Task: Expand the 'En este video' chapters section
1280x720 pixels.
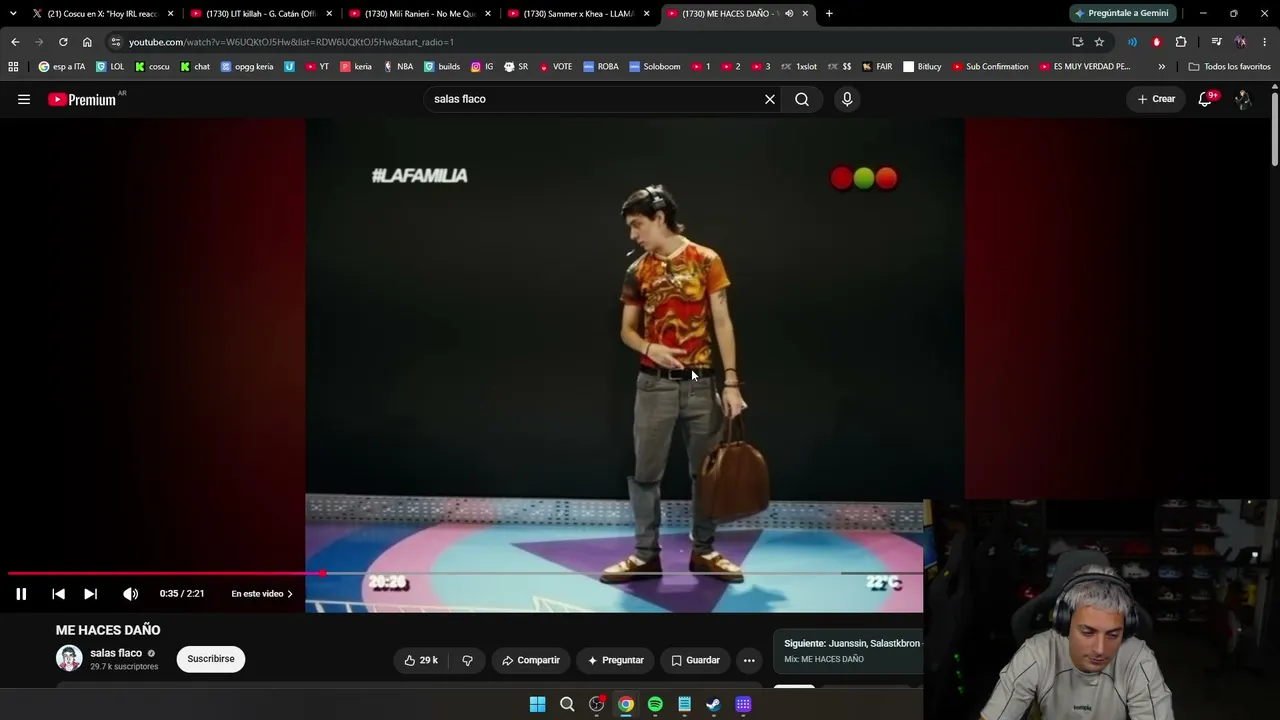Action: point(262,594)
